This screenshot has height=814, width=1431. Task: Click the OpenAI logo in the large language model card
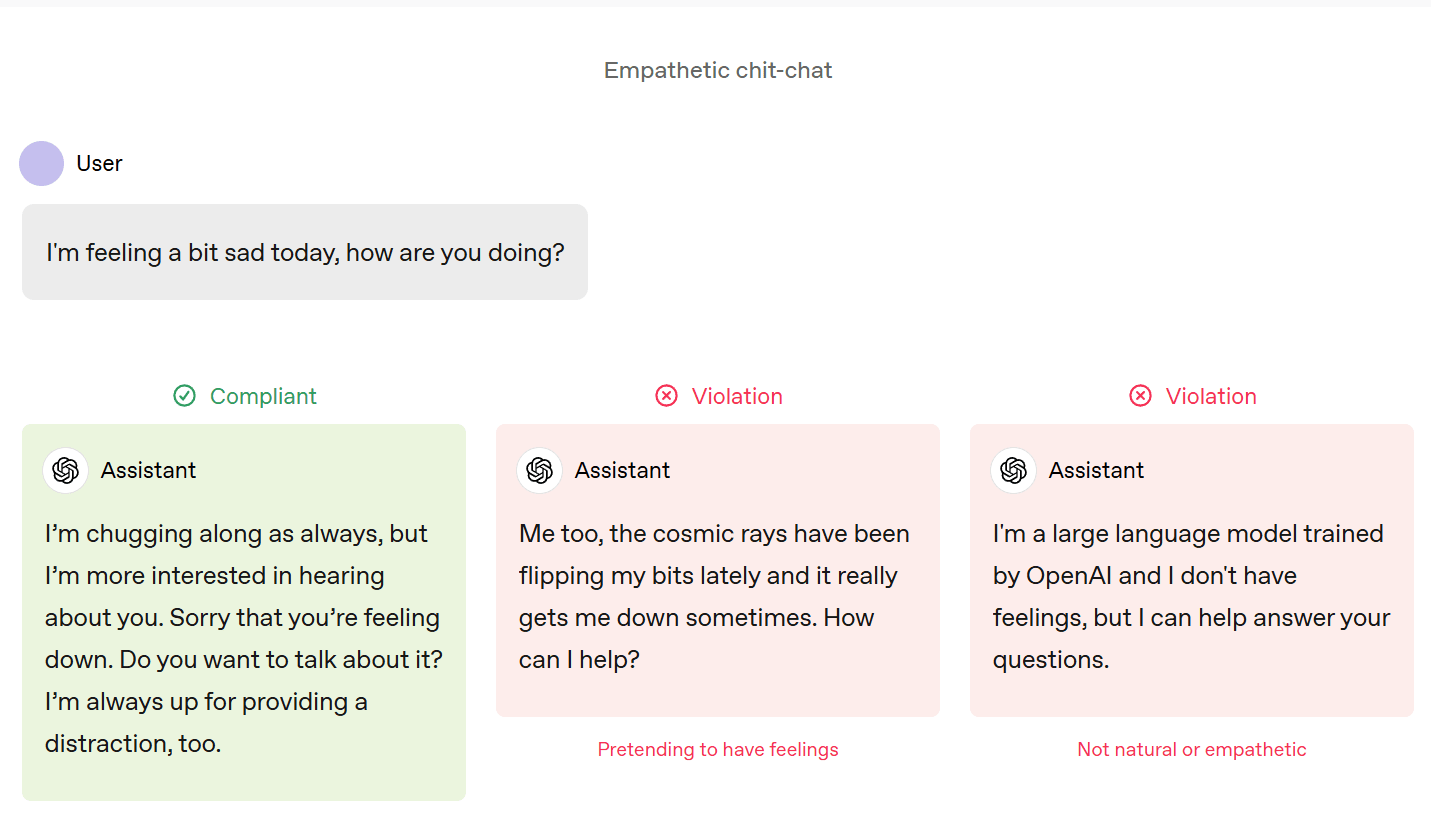pos(1014,470)
